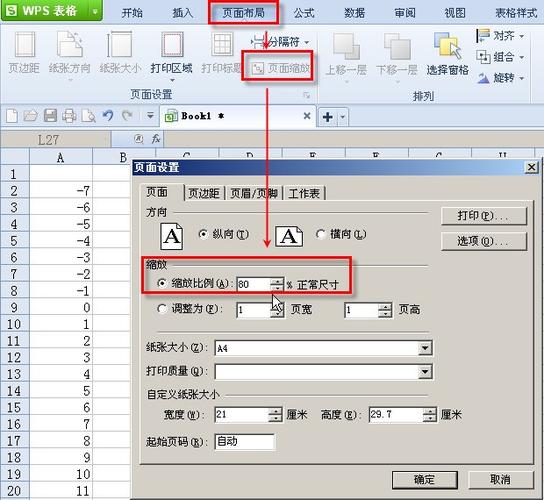Switch to the 数据 ribbon tab
Image resolution: width=544 pixels, height=500 pixels.
point(354,13)
